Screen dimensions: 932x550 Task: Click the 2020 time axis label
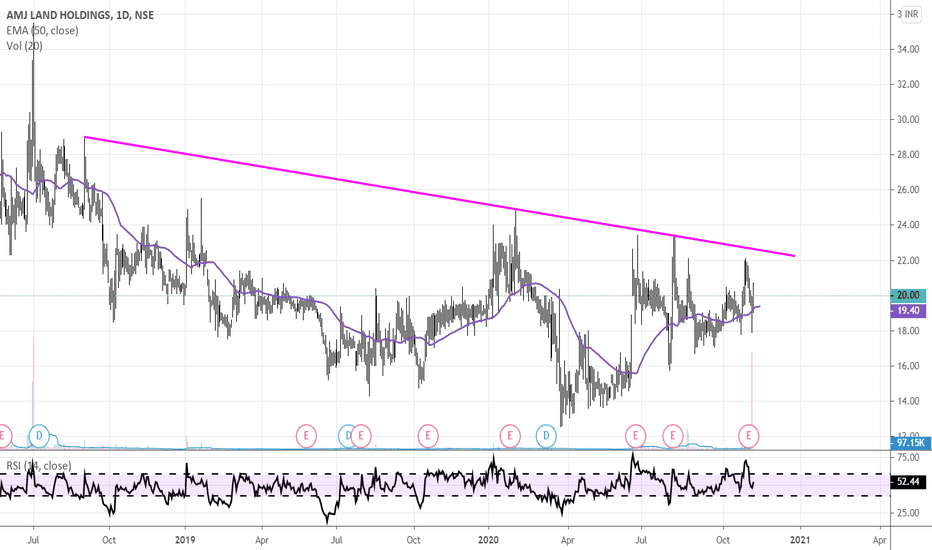pyautogui.click(x=488, y=540)
